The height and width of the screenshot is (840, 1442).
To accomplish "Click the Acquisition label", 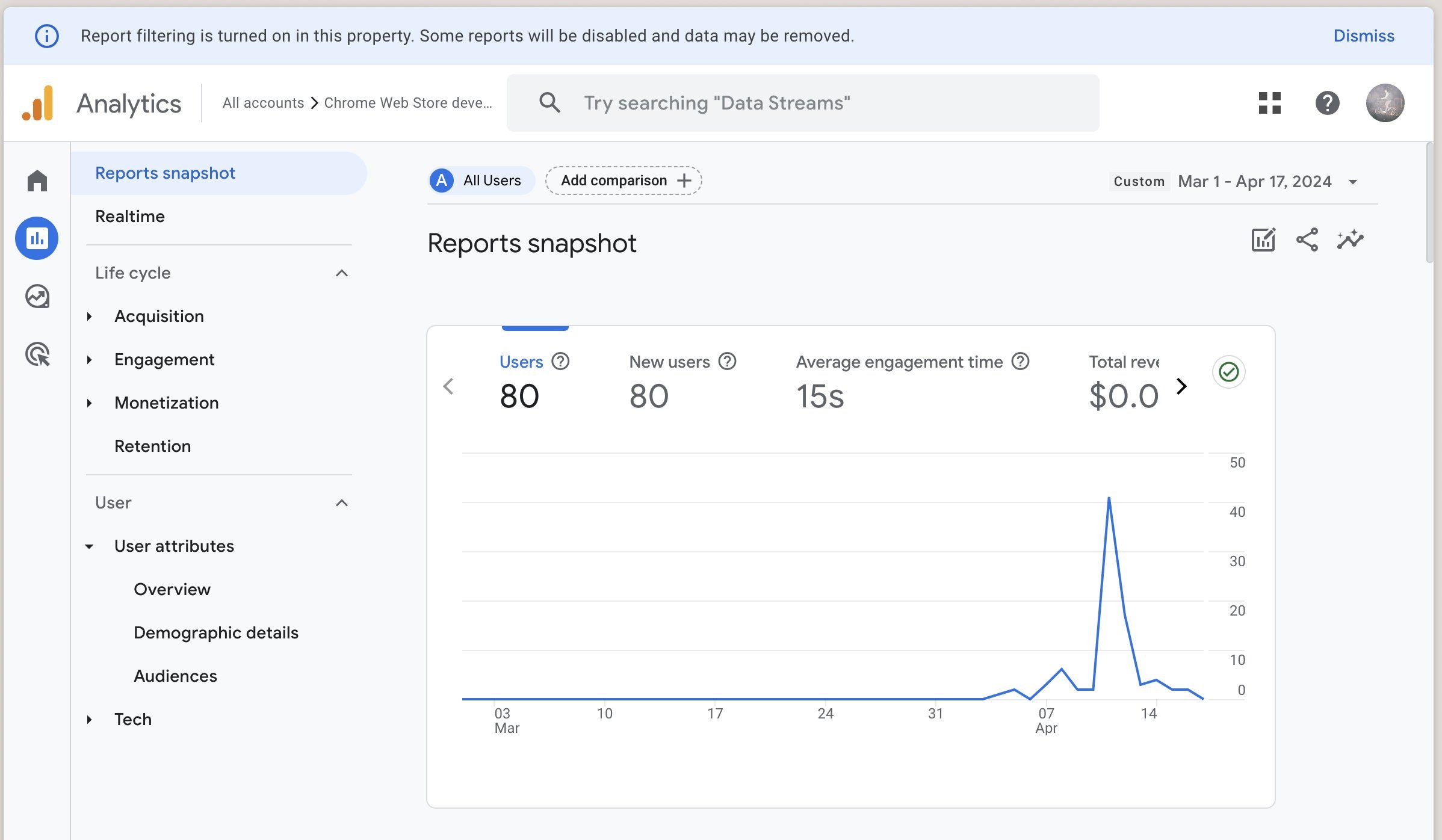I will click(x=159, y=317).
